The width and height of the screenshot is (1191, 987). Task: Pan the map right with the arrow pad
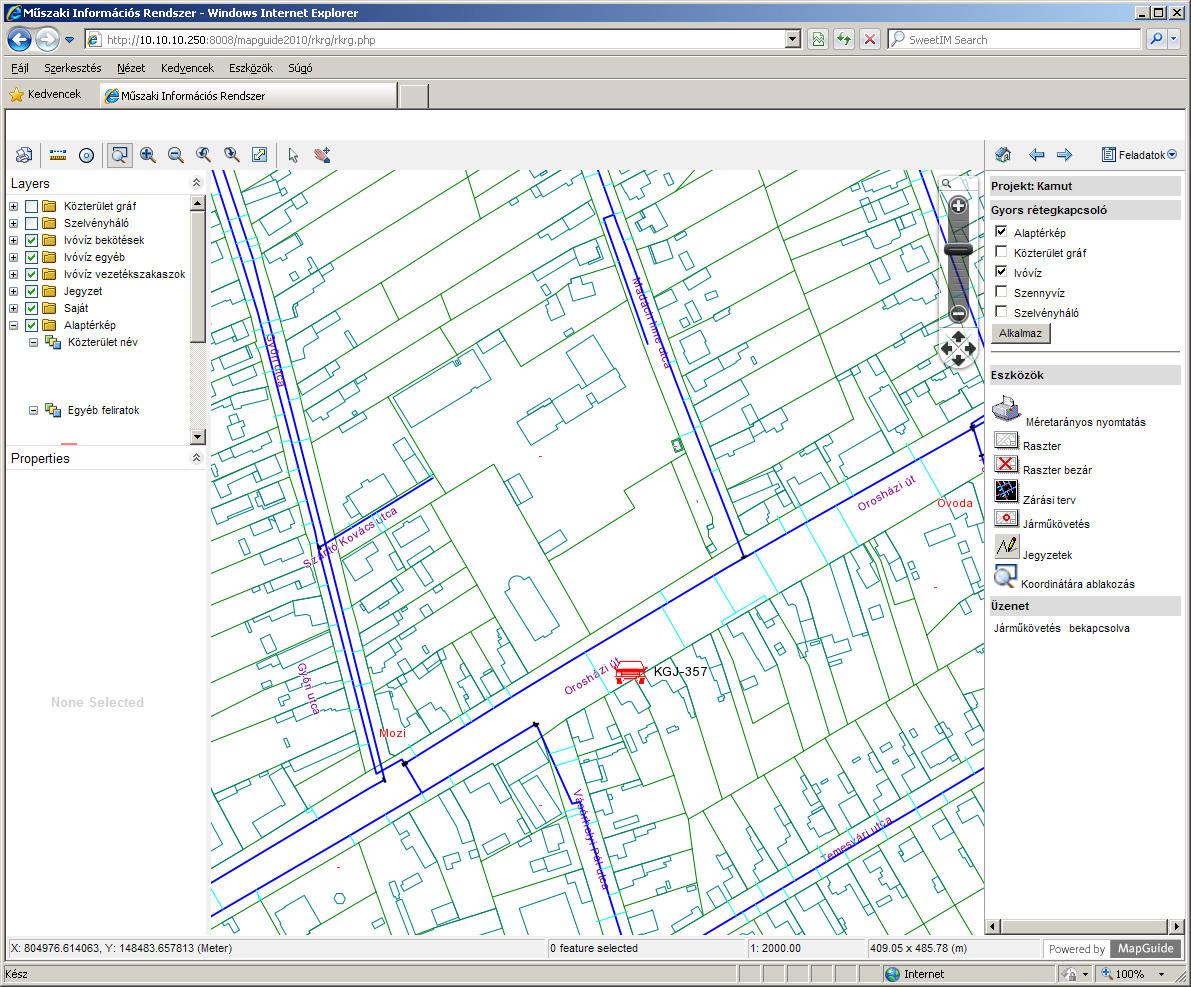click(970, 349)
